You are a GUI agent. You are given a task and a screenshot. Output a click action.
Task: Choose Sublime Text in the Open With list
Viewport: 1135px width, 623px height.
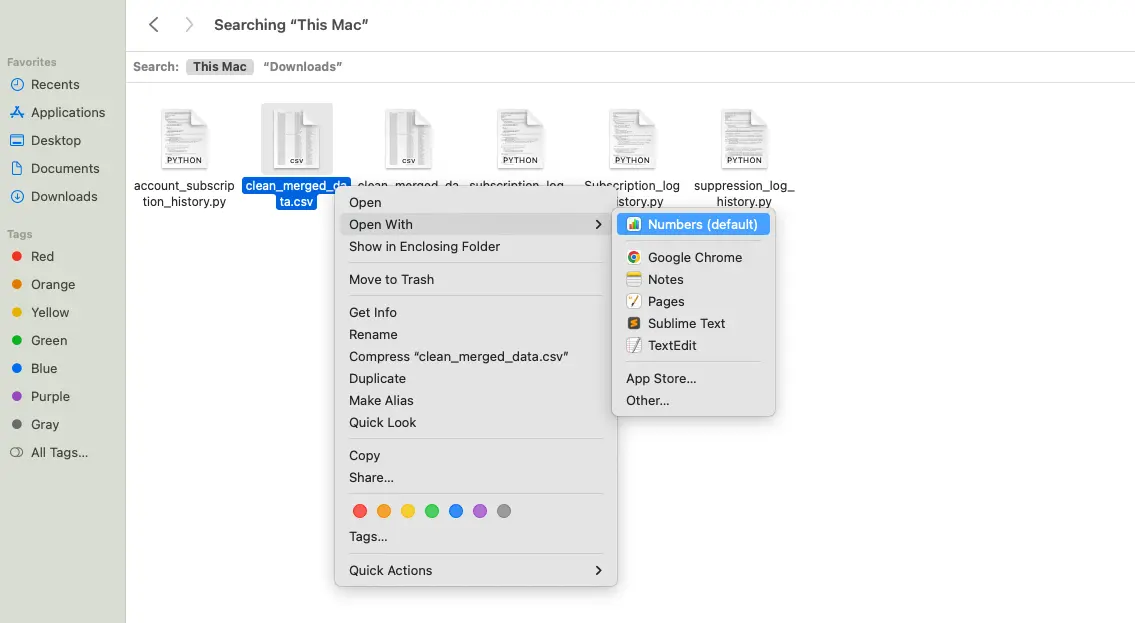point(686,323)
